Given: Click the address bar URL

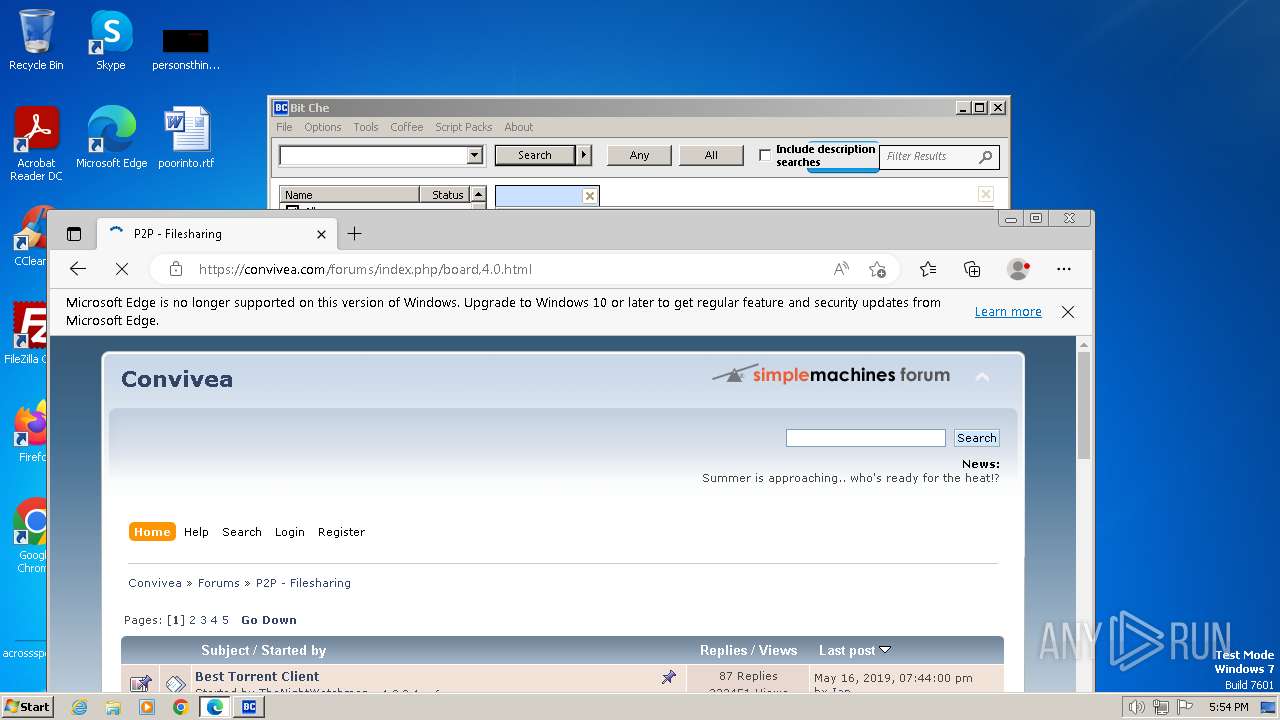Looking at the screenshot, I should [x=365, y=269].
